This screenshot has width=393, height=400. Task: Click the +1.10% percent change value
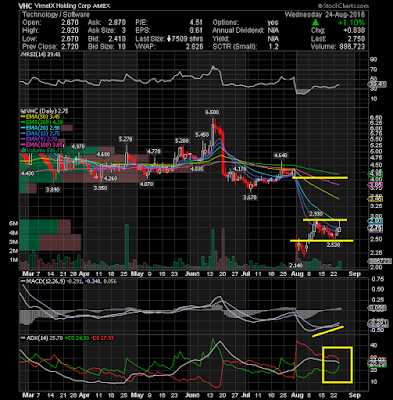(x=351, y=23)
